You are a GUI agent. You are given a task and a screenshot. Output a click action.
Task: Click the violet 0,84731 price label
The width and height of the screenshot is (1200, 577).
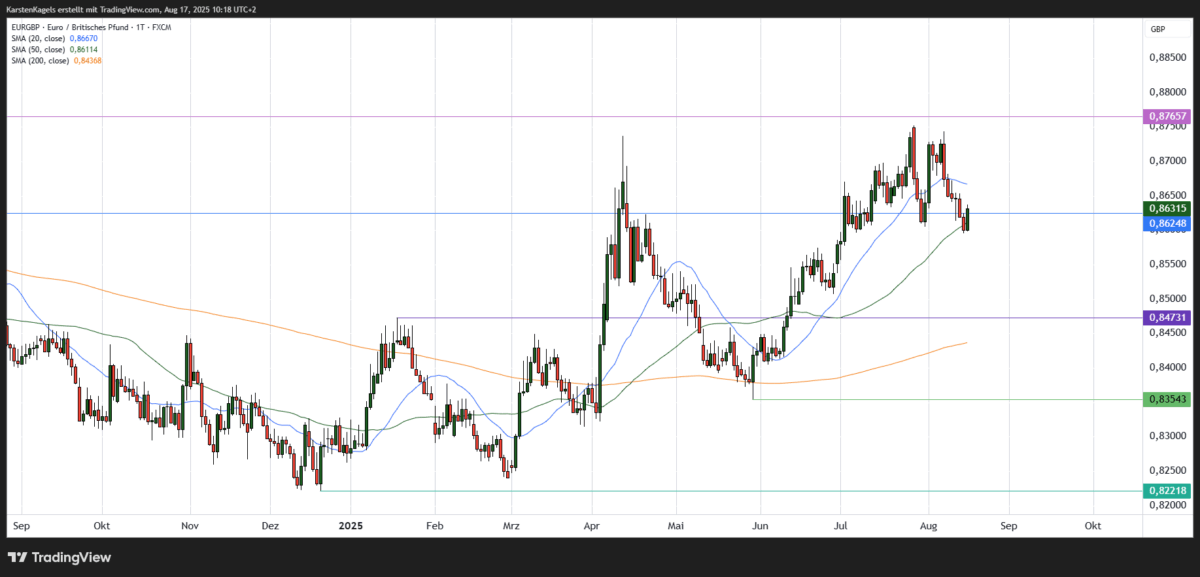tap(1167, 317)
